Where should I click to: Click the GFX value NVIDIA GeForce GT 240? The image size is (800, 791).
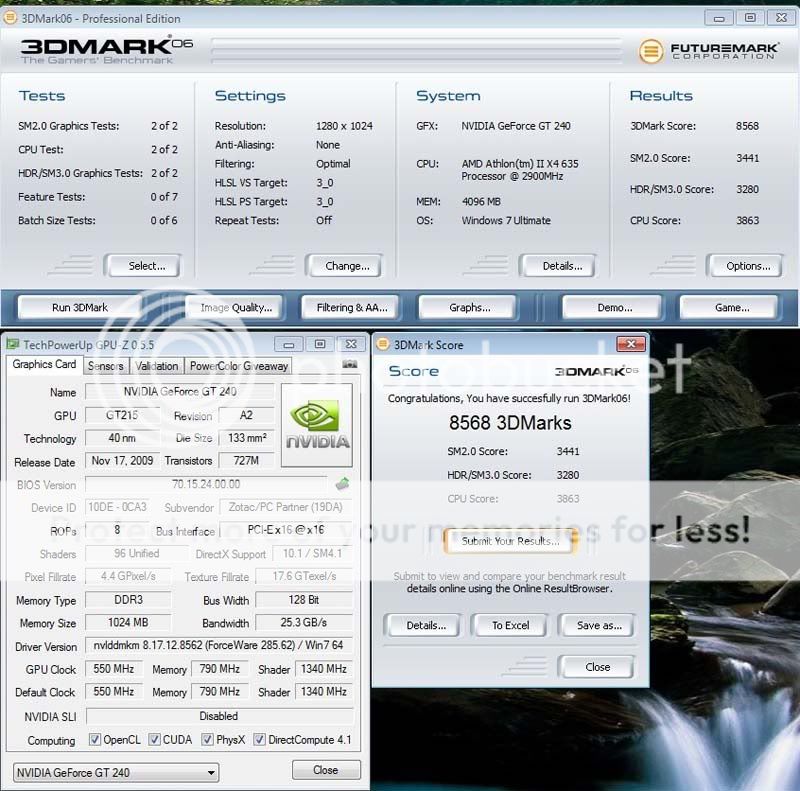(x=516, y=126)
